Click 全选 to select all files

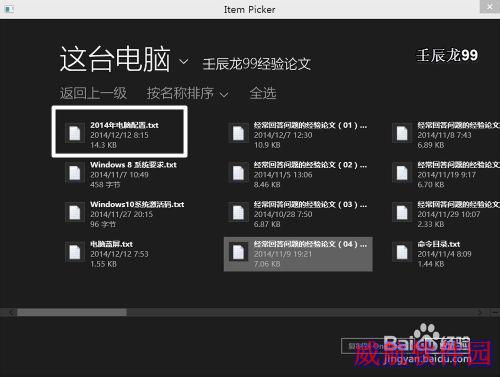pyautogui.click(x=263, y=93)
